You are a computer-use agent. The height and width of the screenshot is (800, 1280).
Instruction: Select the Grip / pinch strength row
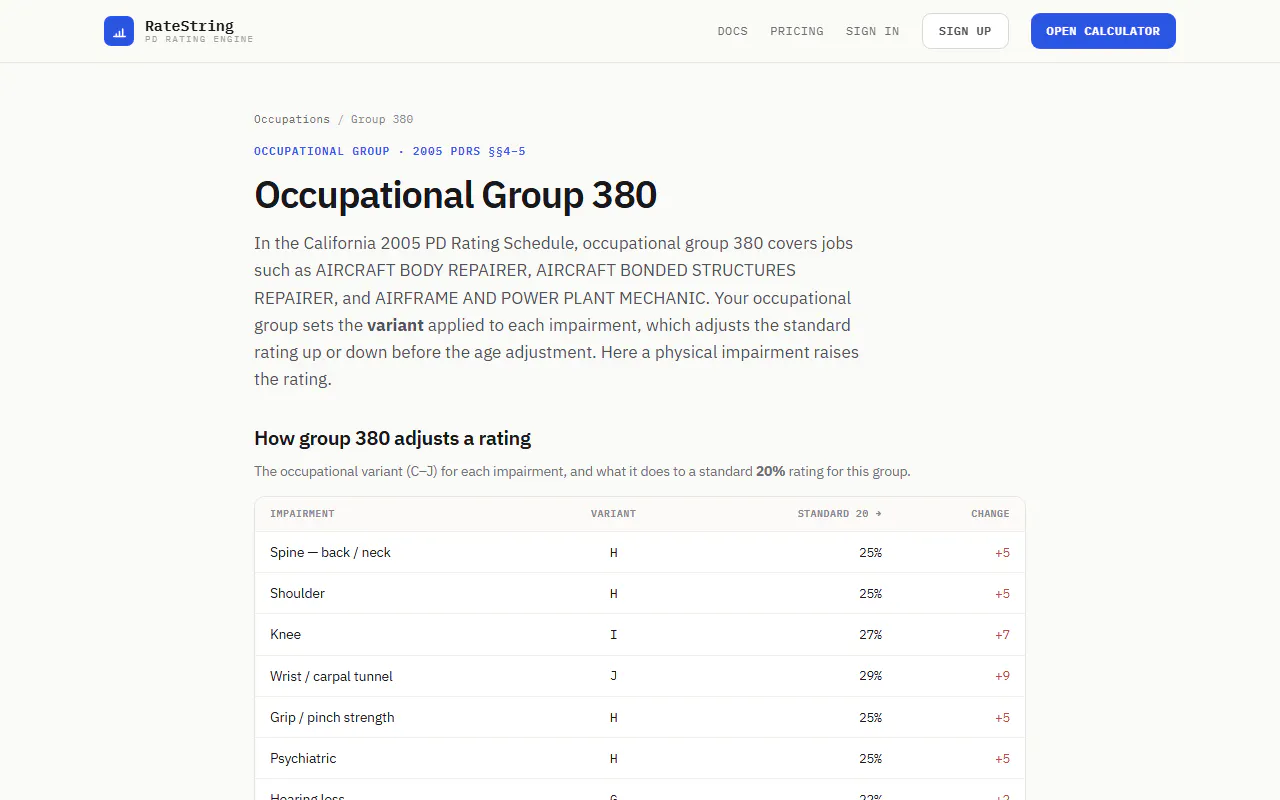click(x=640, y=717)
